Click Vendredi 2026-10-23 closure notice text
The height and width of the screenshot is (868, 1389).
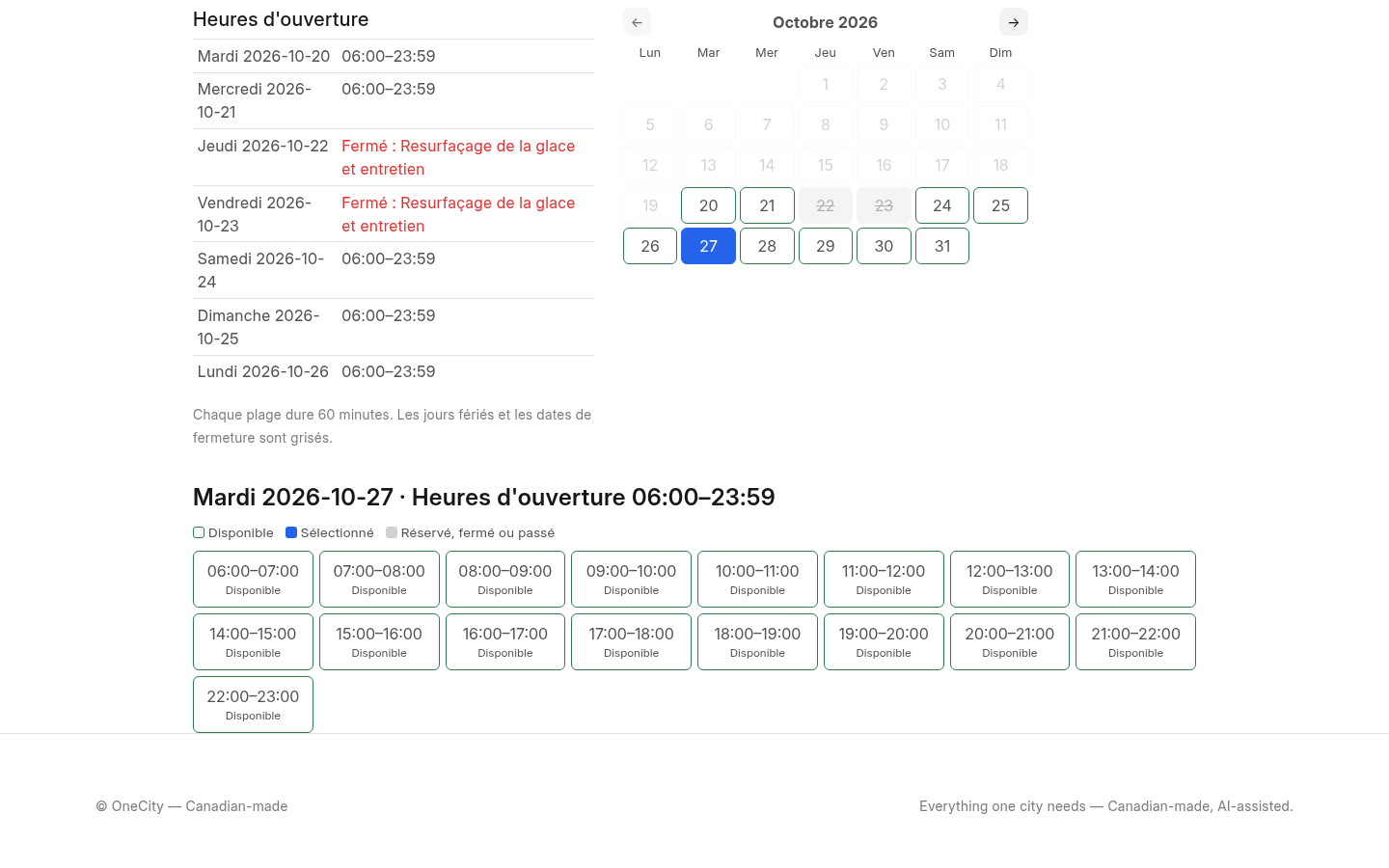pos(458,214)
